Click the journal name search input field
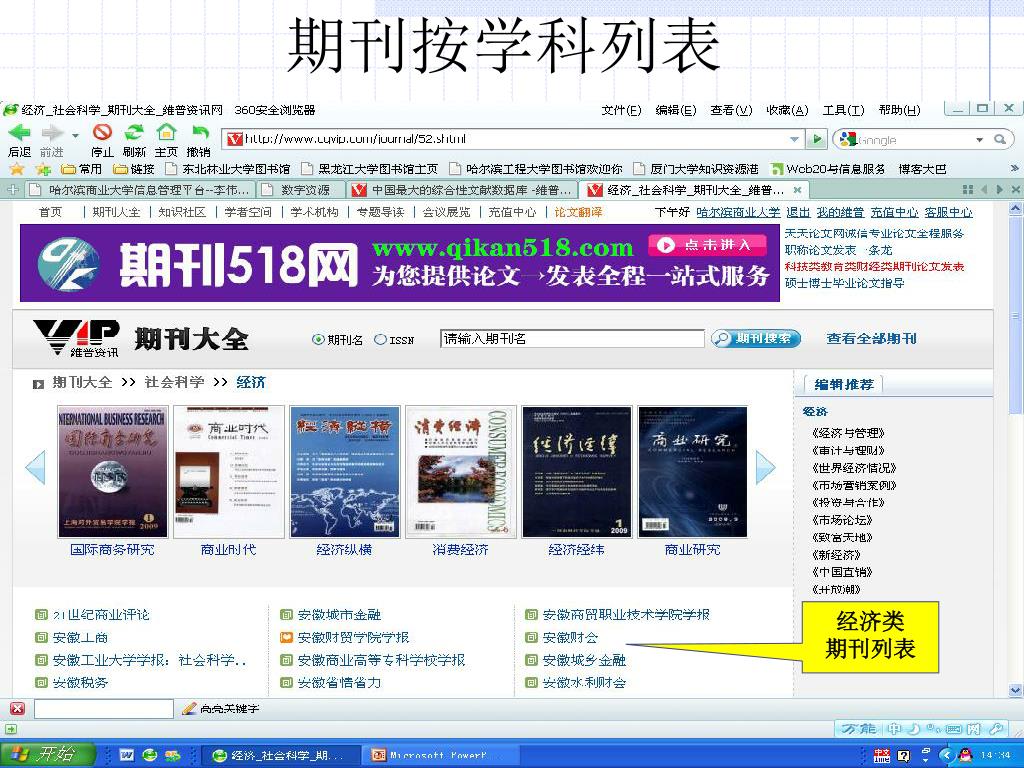1024x768 pixels. pos(572,338)
